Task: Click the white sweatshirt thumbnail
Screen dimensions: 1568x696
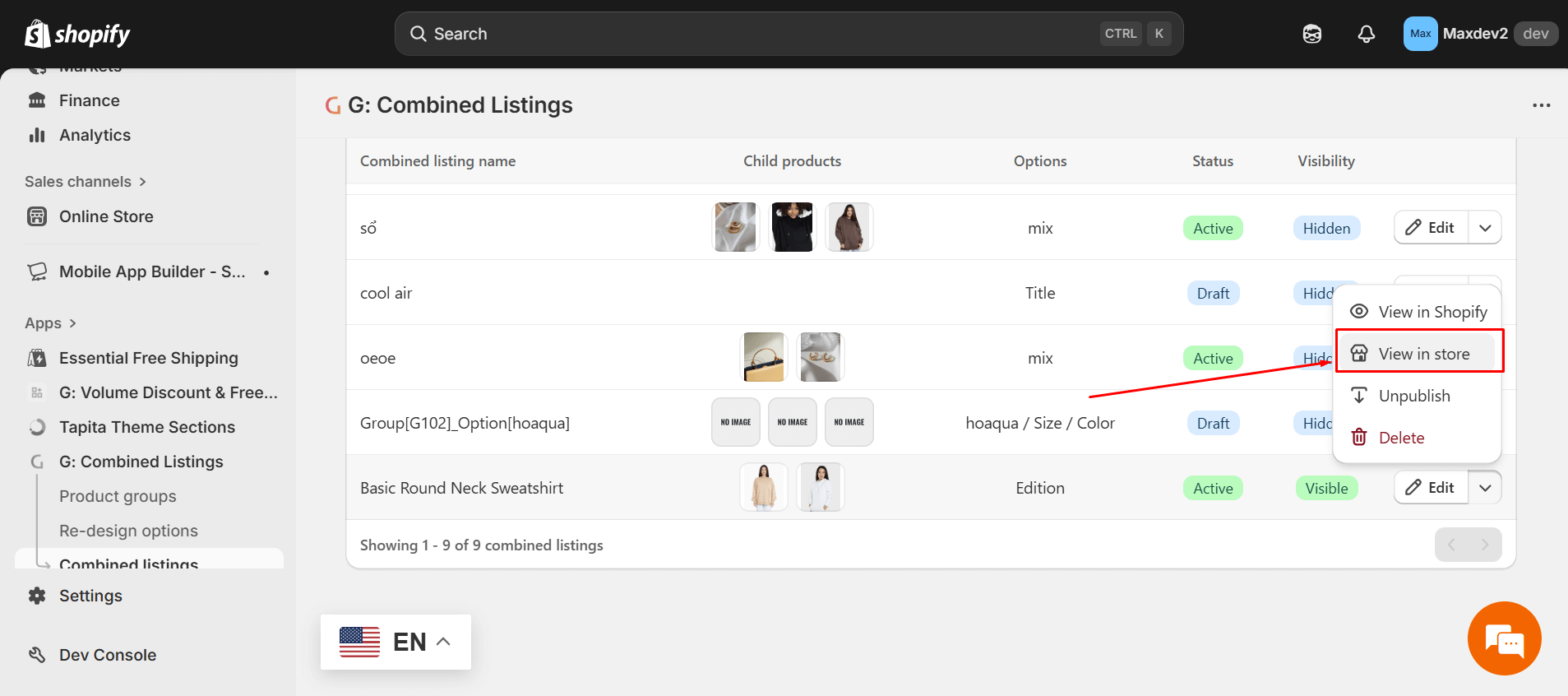Action: [x=821, y=487]
